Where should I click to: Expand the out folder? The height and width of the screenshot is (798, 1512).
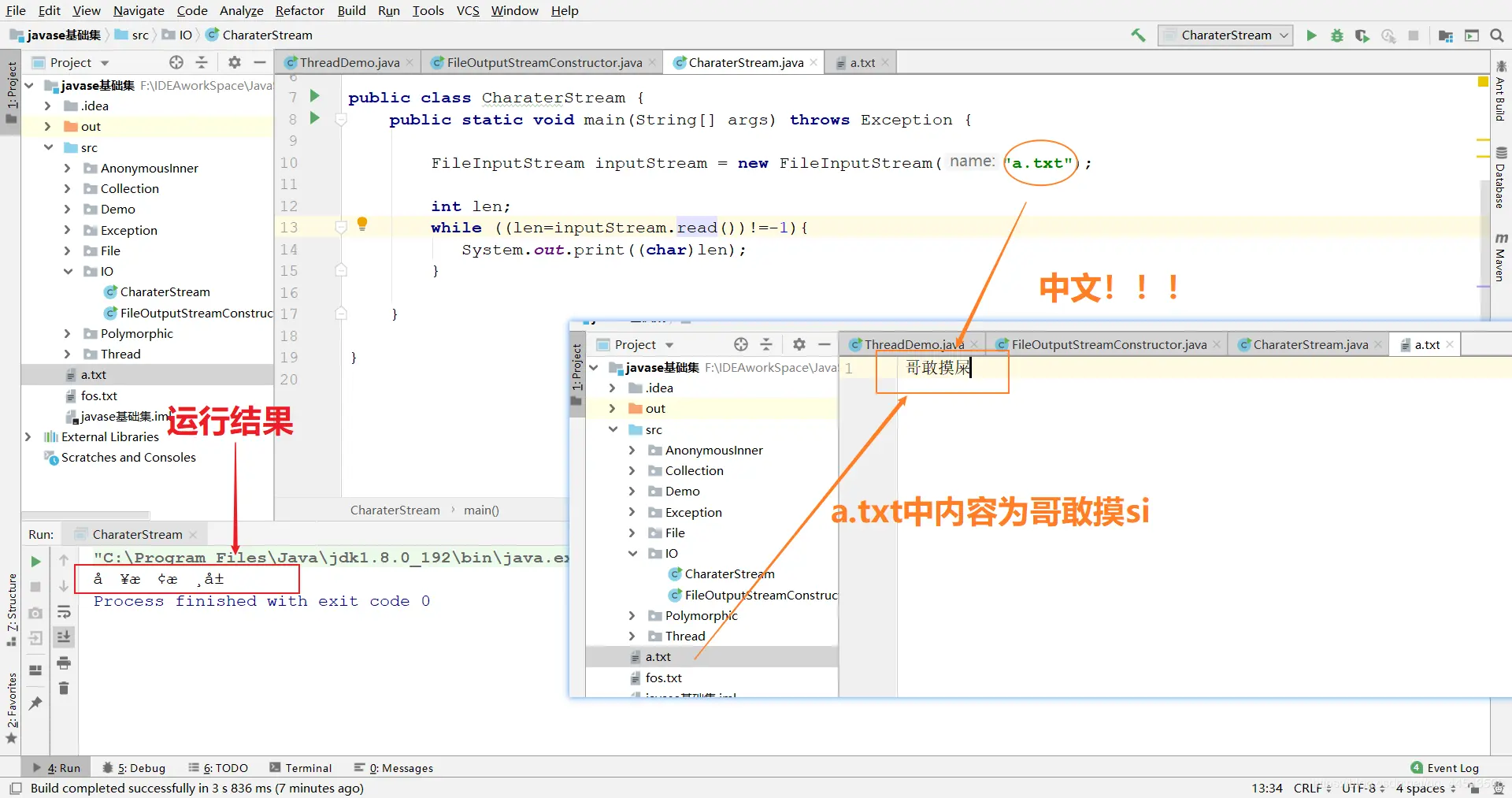(48, 126)
